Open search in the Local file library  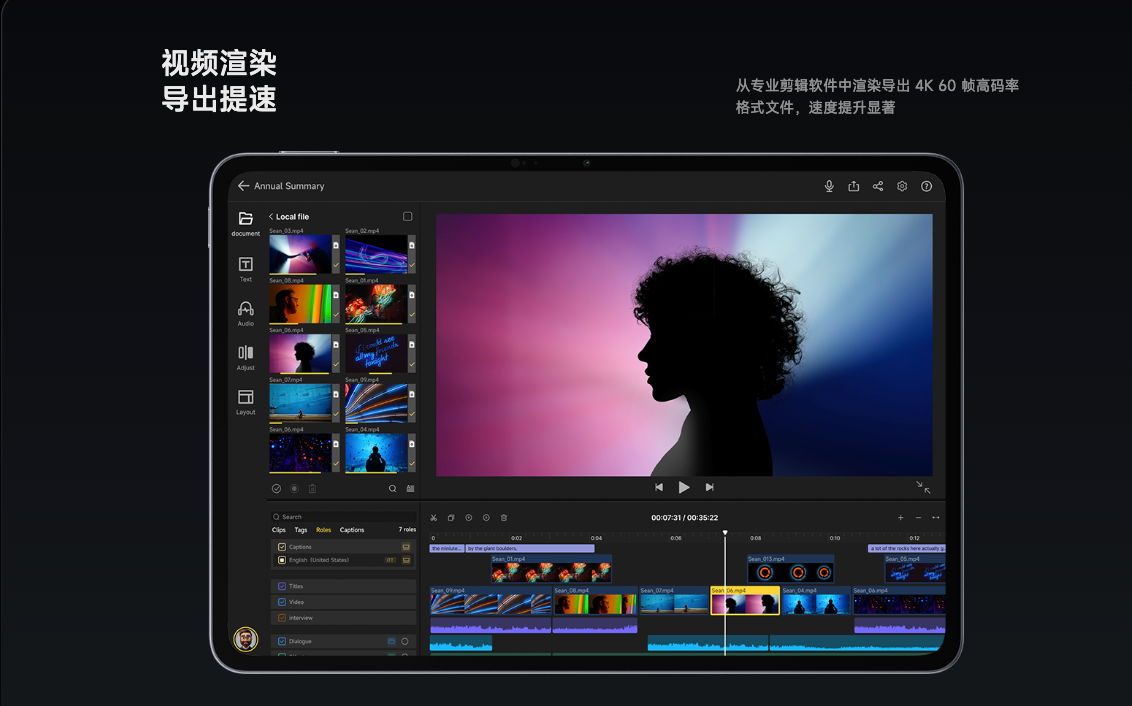[x=392, y=488]
